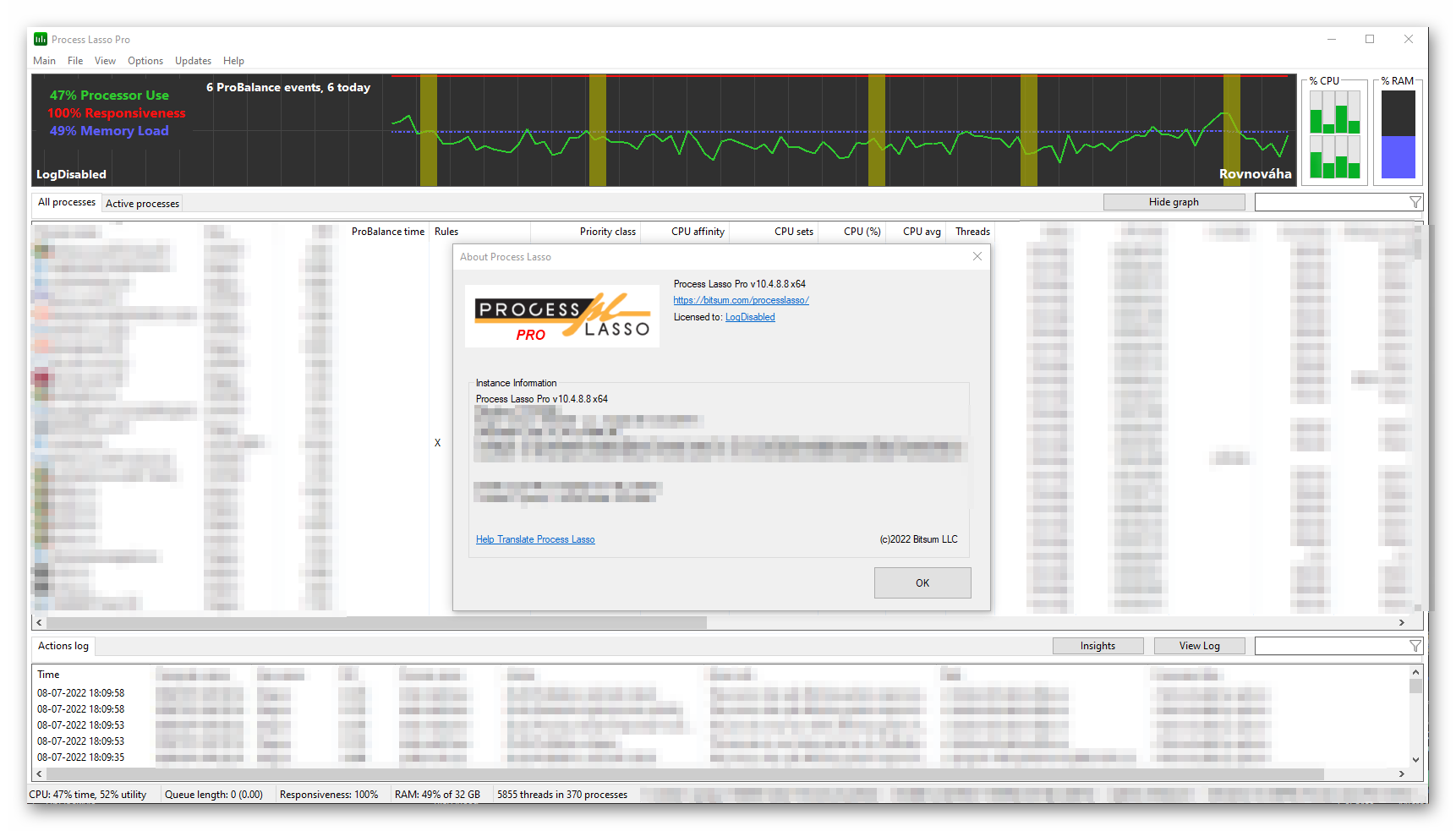Open the Main menu

(44, 61)
